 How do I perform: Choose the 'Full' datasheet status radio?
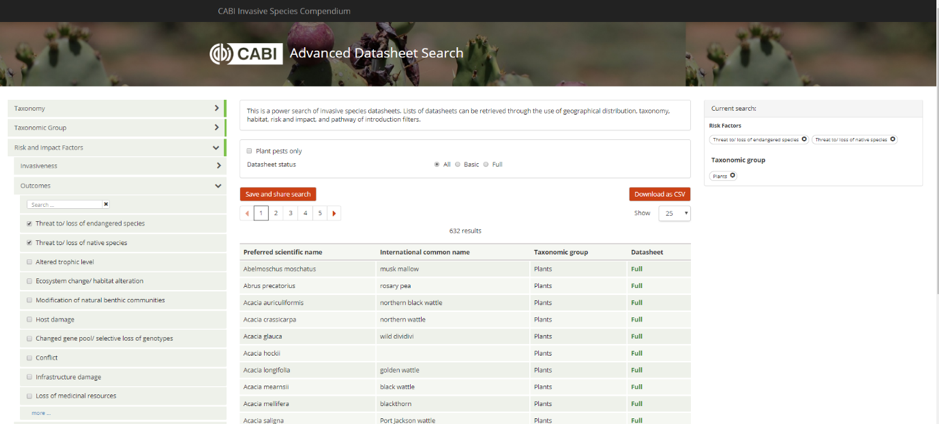(486, 164)
